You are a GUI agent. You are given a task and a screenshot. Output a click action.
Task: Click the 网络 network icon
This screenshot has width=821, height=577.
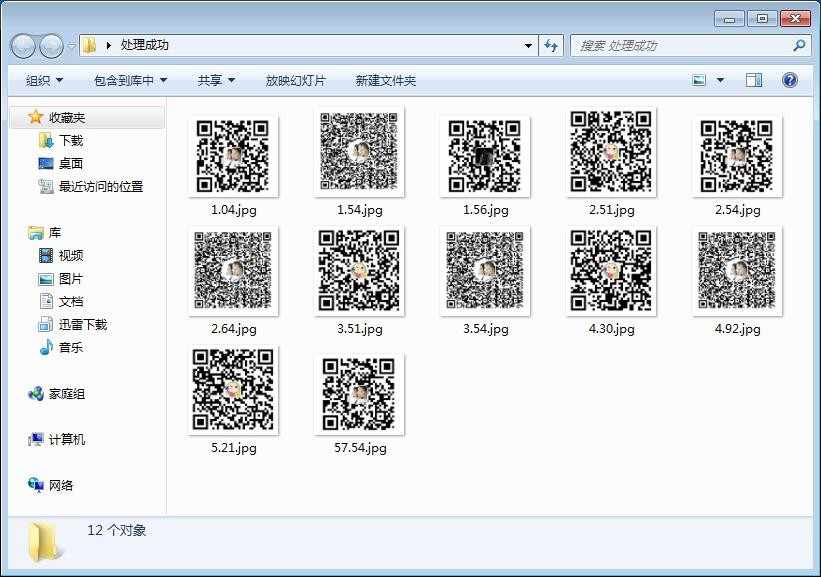coord(36,485)
